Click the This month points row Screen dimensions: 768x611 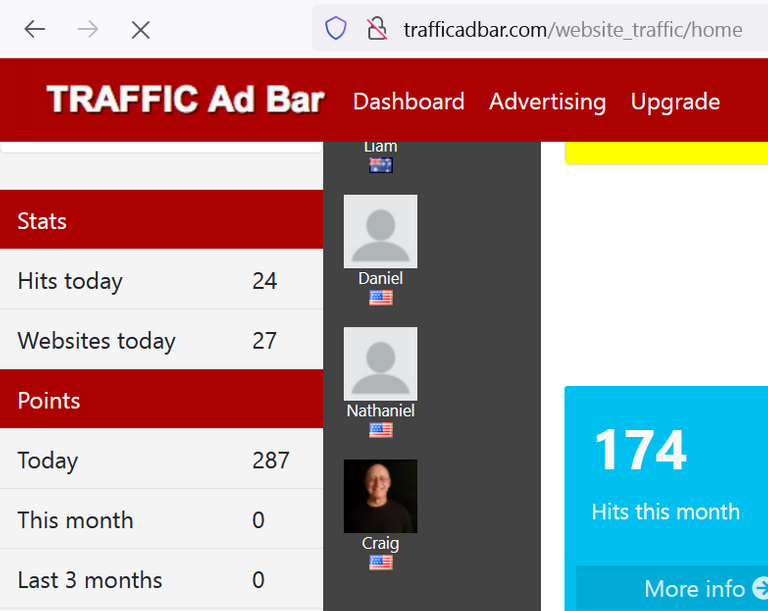coord(162,519)
